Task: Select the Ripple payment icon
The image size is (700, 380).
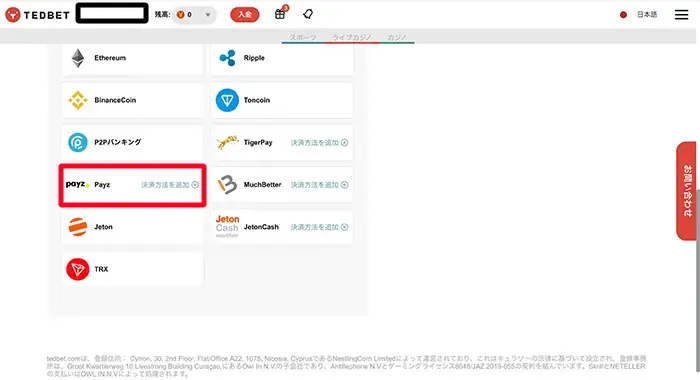Action: 227,58
